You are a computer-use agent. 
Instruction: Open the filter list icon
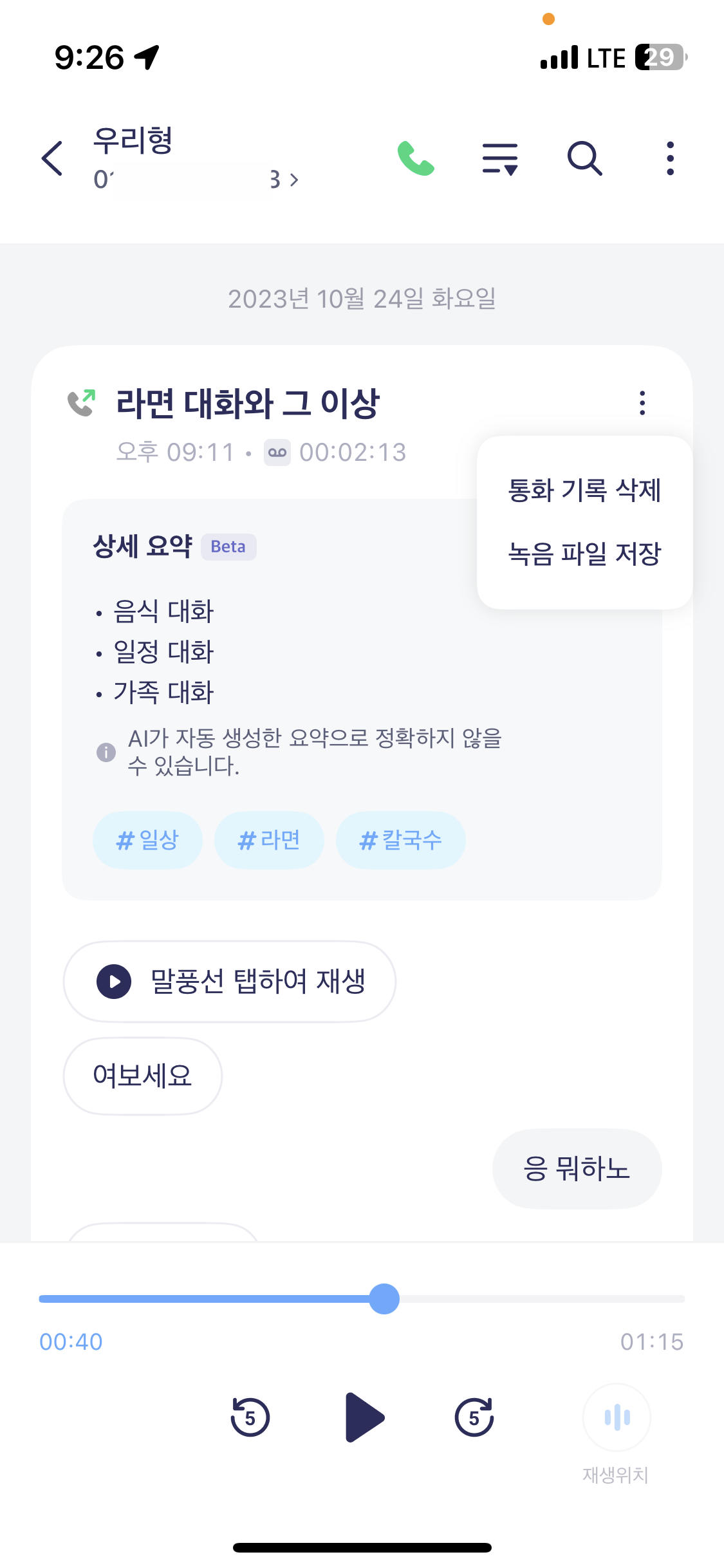click(500, 159)
